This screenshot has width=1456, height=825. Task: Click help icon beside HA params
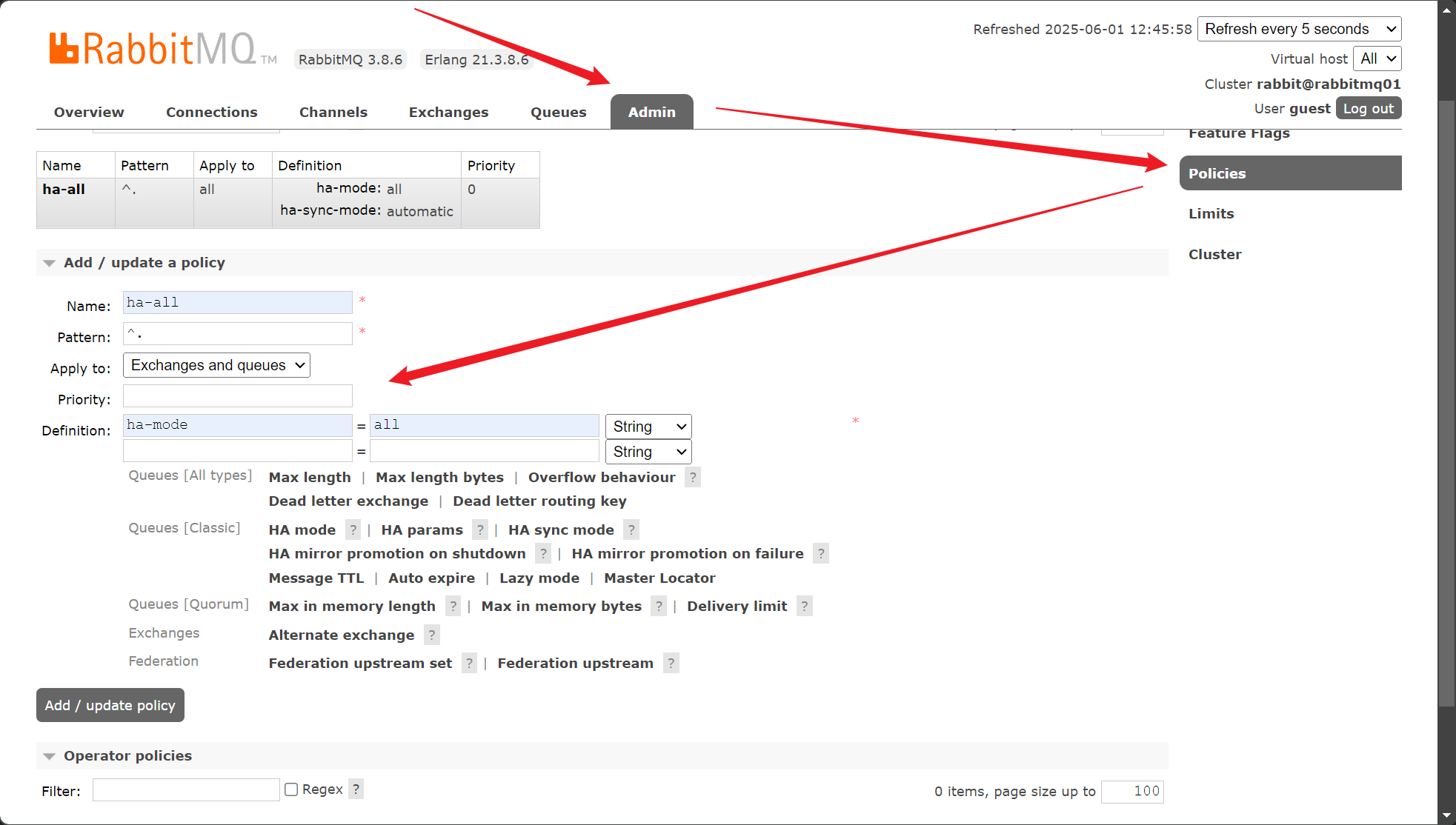pos(480,530)
